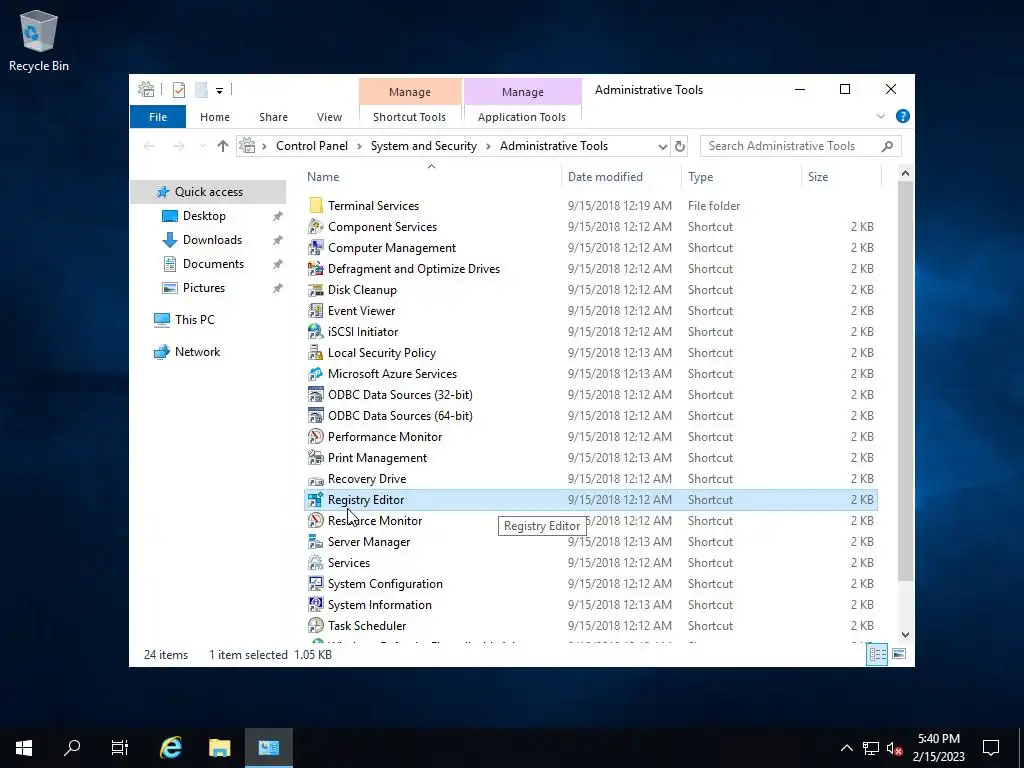Open Pictures in the navigation pane
1024x768 pixels.
204,288
